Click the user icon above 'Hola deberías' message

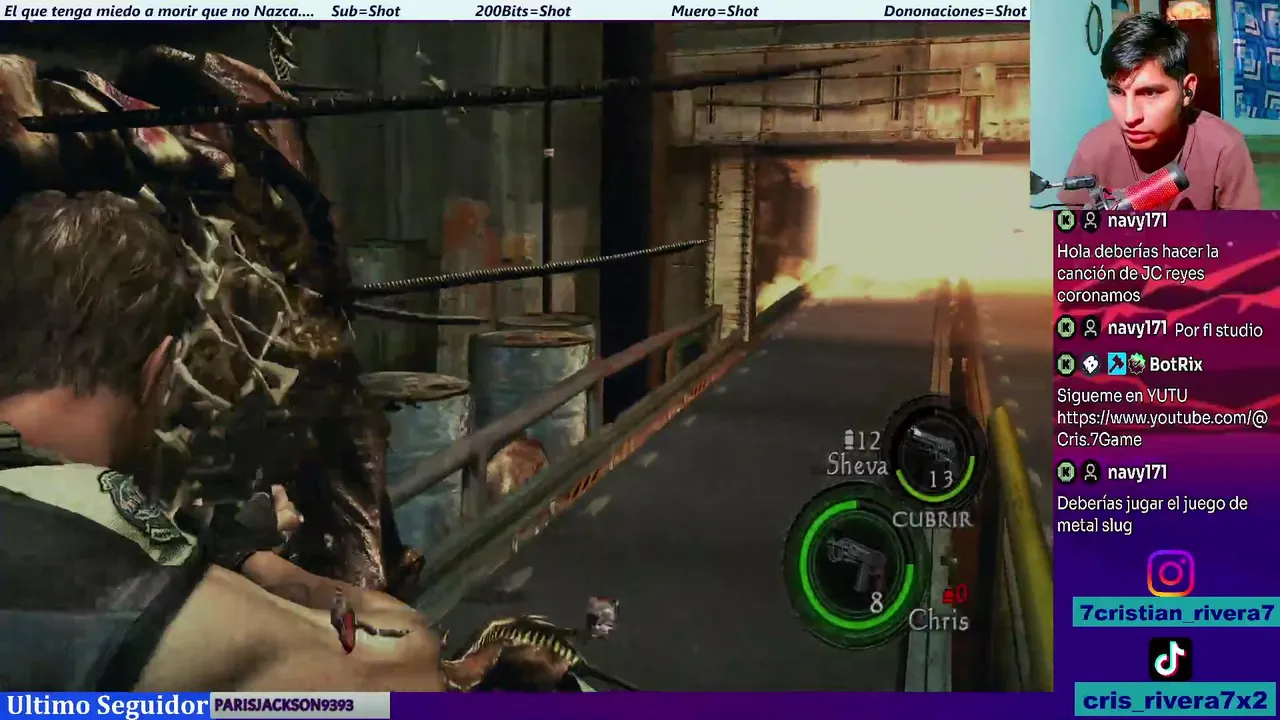tap(1091, 221)
